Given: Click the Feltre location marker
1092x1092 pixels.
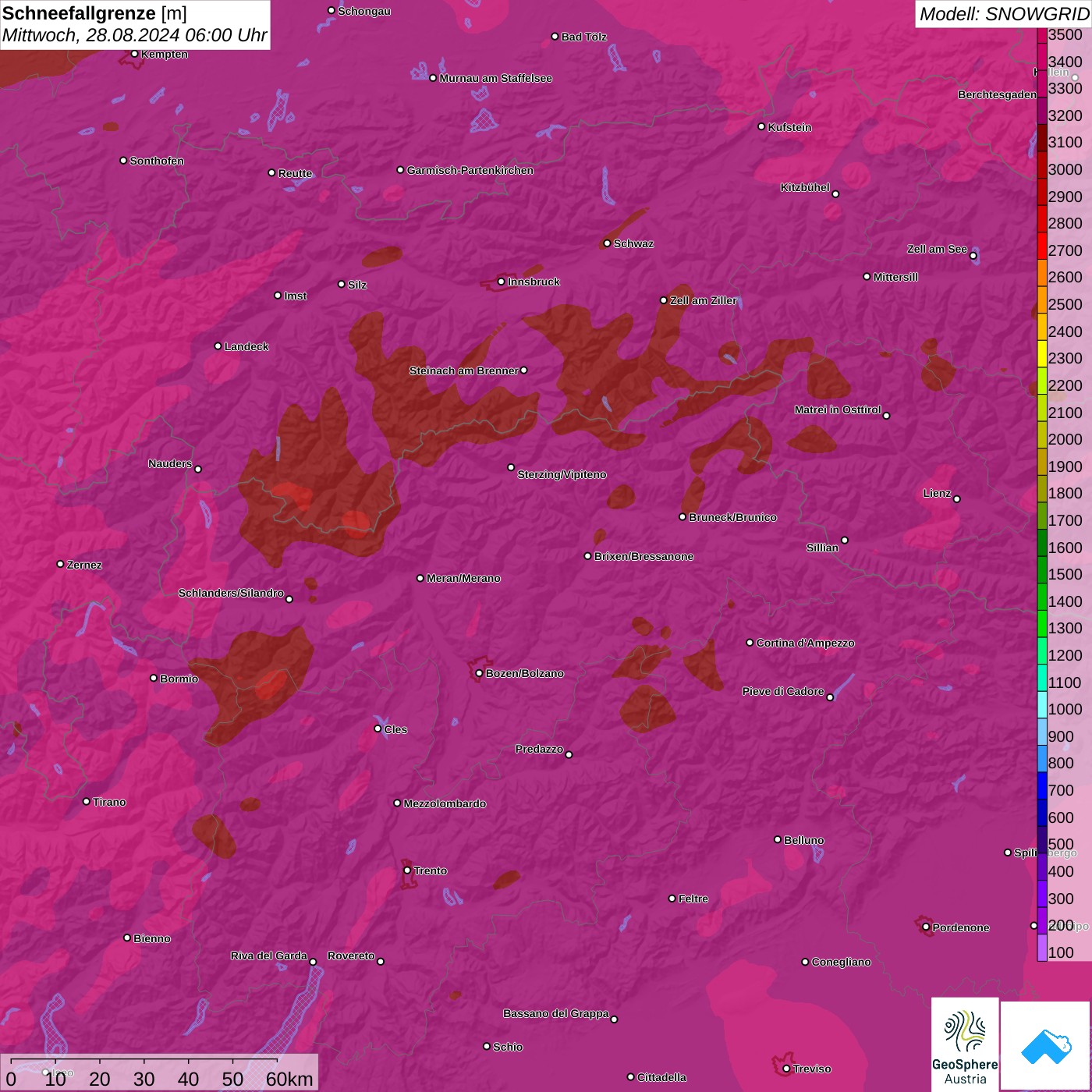Looking at the screenshot, I should click(x=672, y=899).
